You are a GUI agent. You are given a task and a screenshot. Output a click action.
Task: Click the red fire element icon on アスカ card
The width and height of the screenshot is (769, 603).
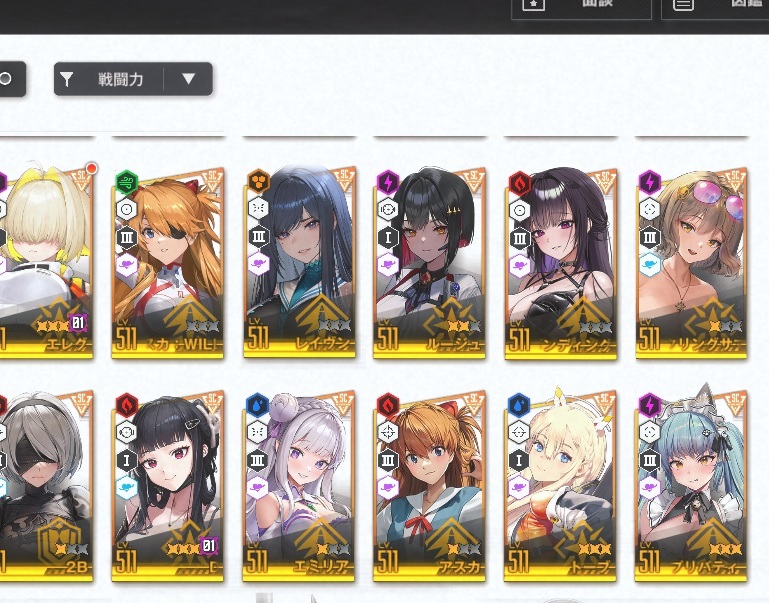click(x=388, y=405)
